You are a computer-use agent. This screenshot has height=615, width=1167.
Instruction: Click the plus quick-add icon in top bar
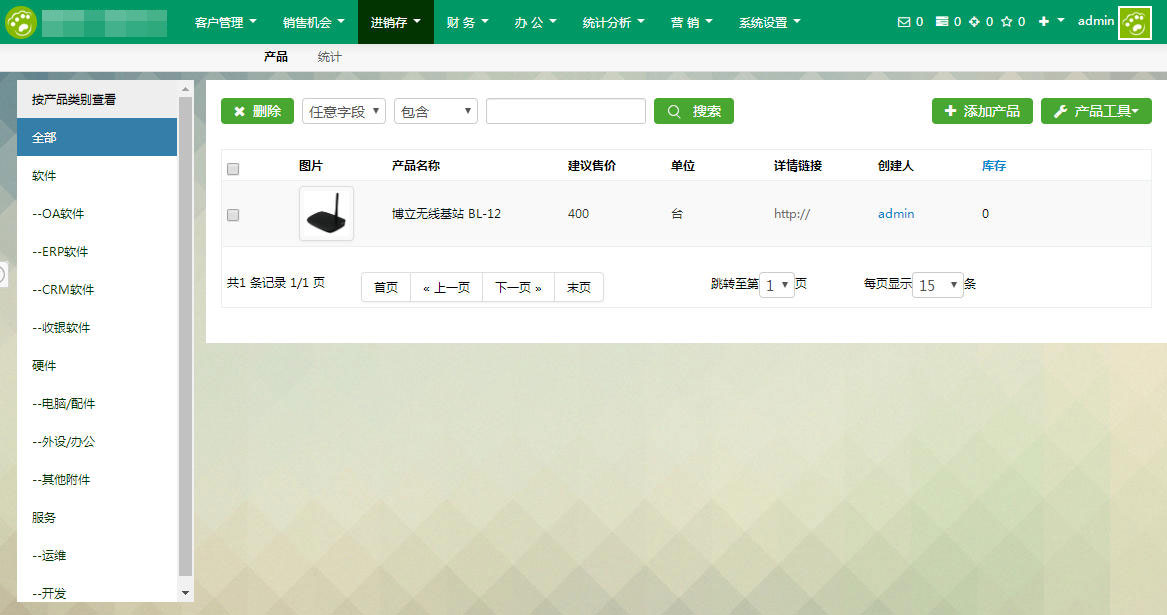coord(1043,21)
